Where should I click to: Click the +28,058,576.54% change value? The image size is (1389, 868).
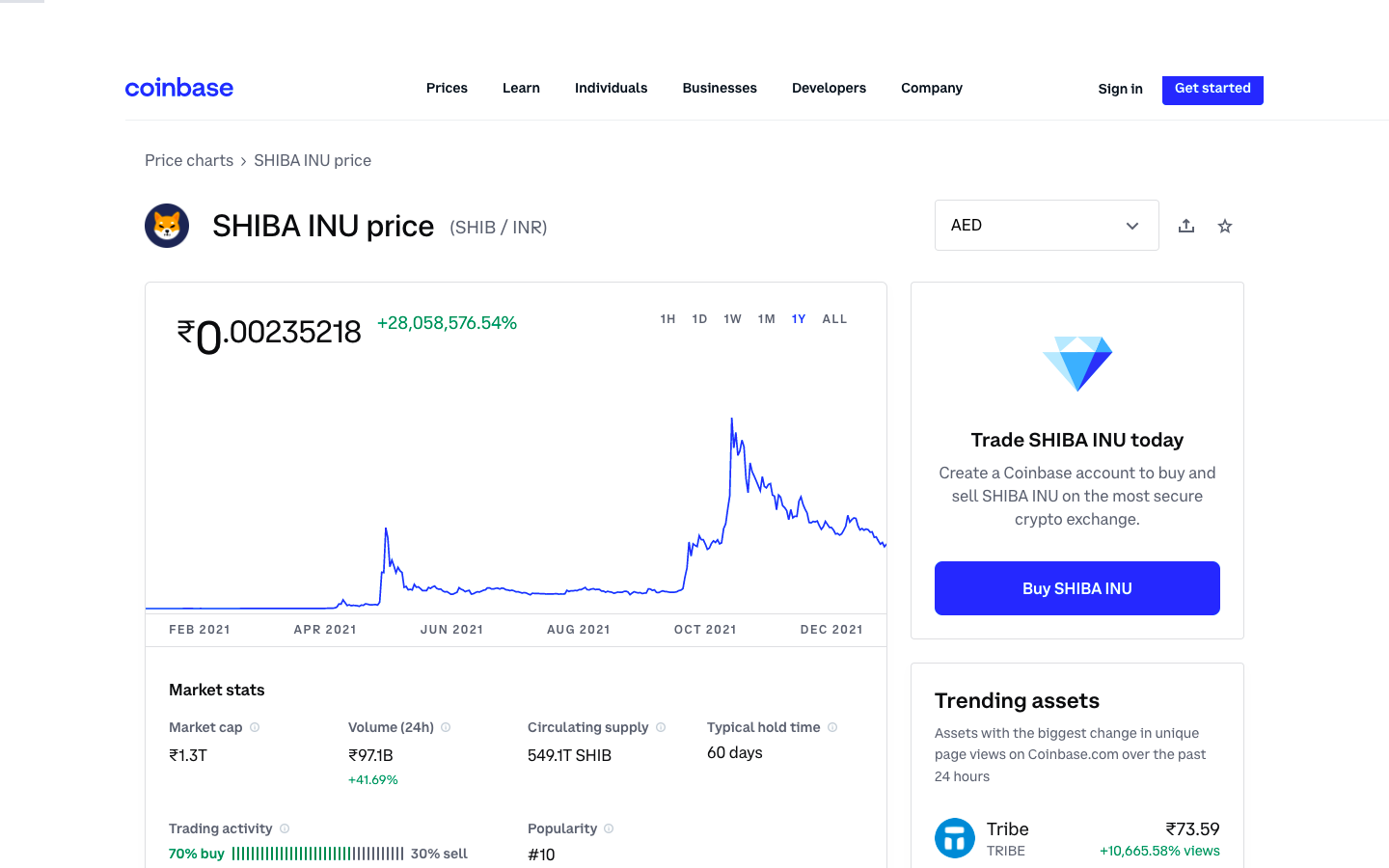(x=447, y=323)
